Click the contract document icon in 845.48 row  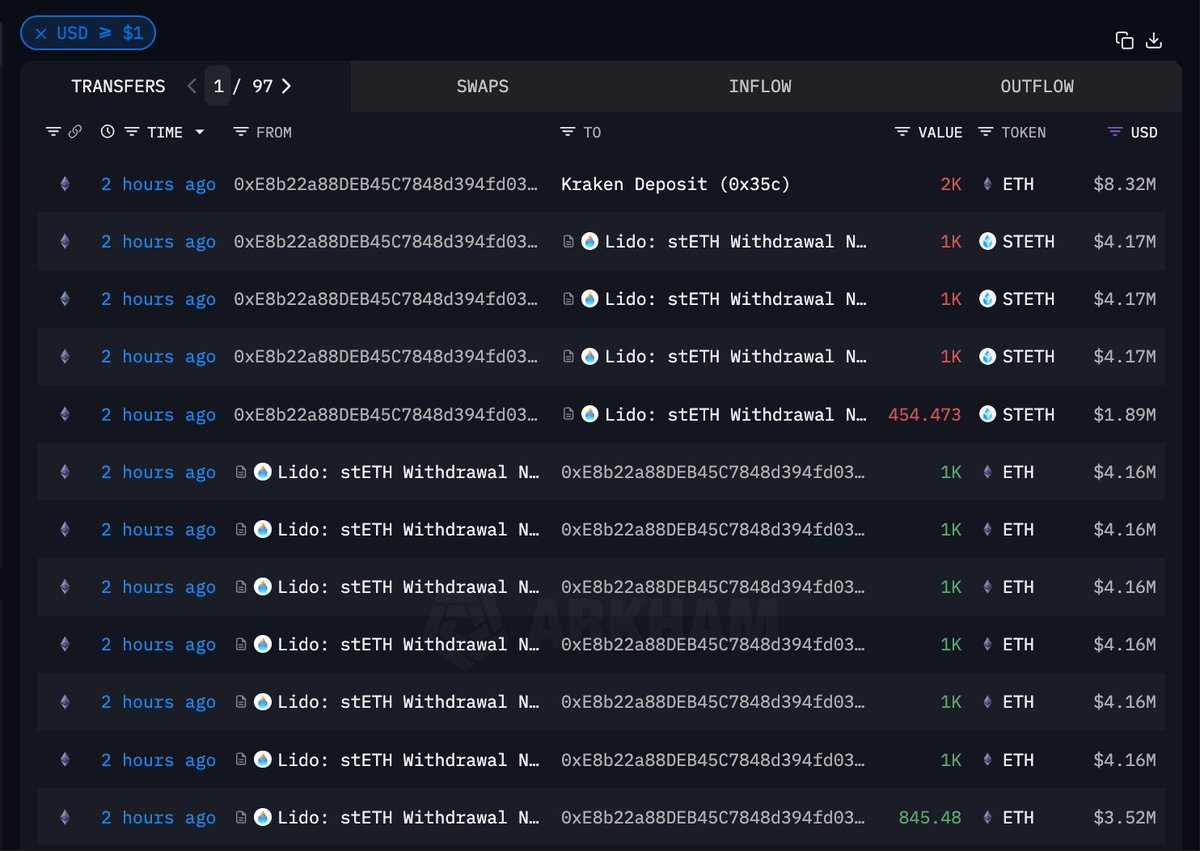coord(241,817)
